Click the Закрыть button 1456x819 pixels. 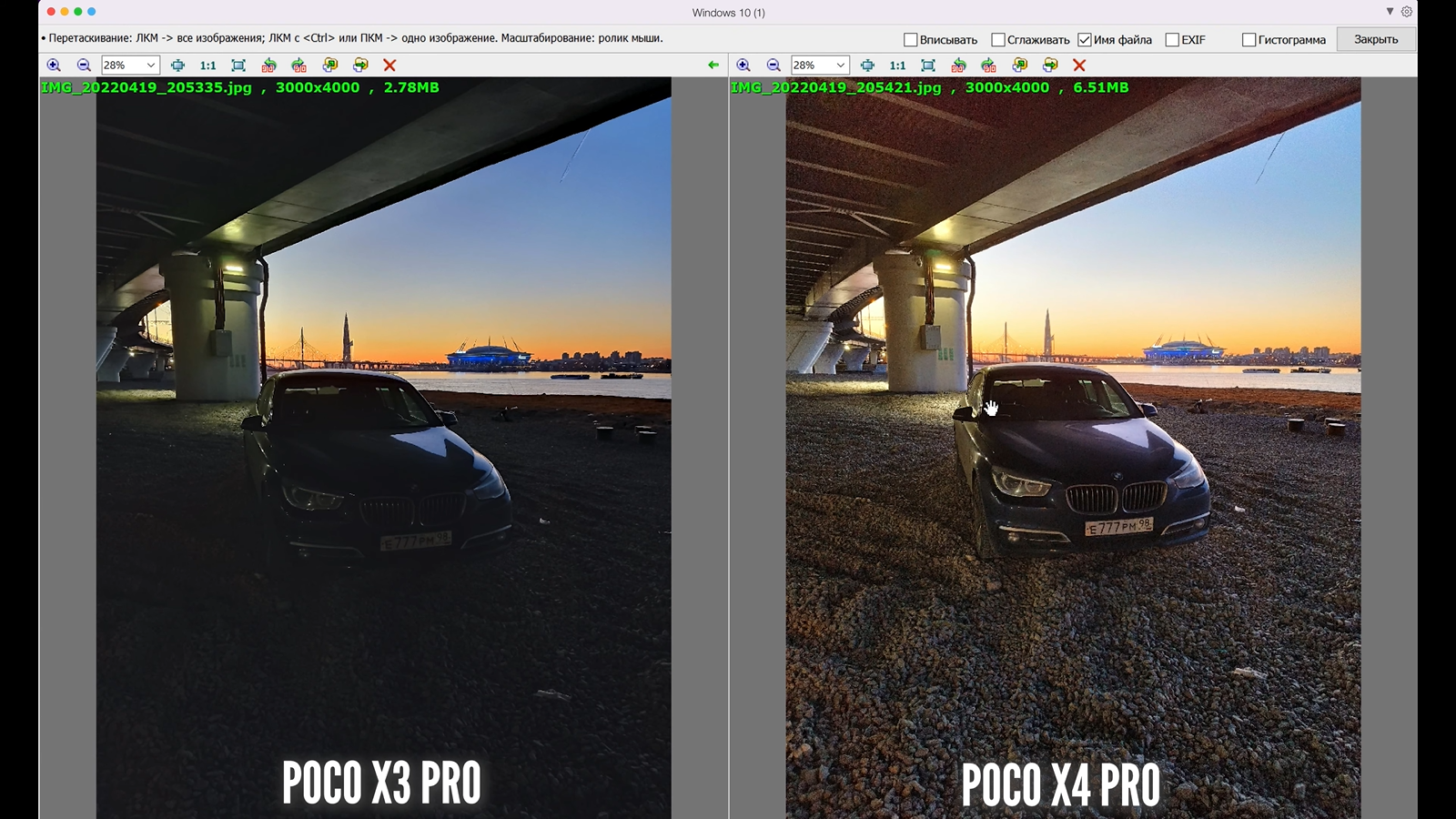coord(1376,39)
